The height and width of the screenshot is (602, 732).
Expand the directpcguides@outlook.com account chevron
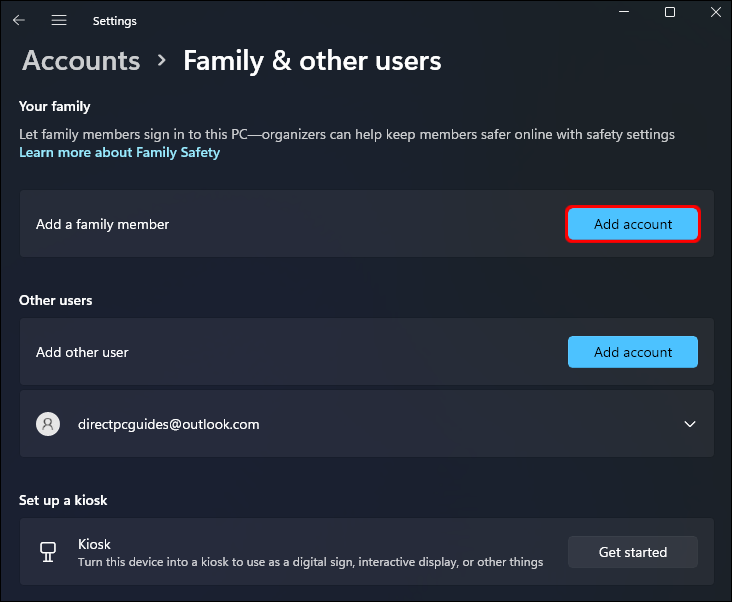tap(689, 424)
